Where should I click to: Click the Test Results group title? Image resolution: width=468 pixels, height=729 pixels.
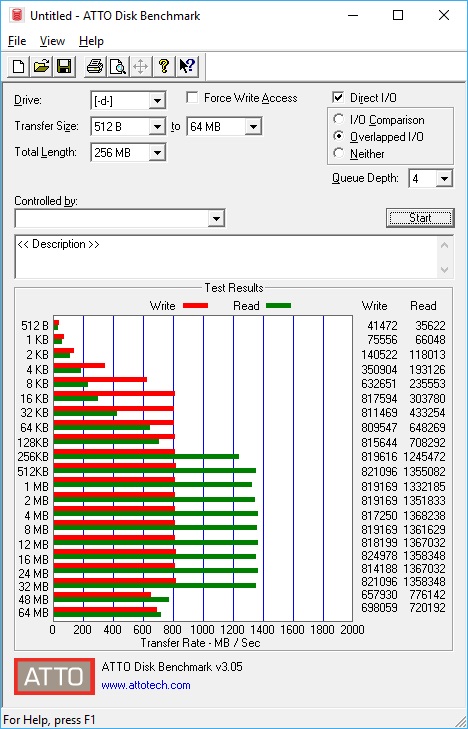click(234, 288)
